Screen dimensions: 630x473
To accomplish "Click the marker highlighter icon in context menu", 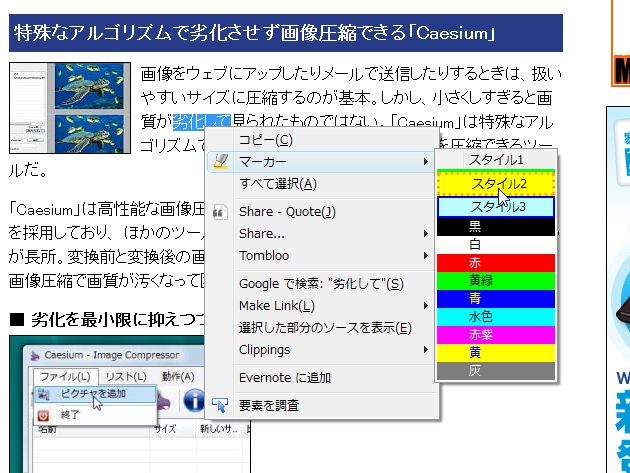I will 221,162.
